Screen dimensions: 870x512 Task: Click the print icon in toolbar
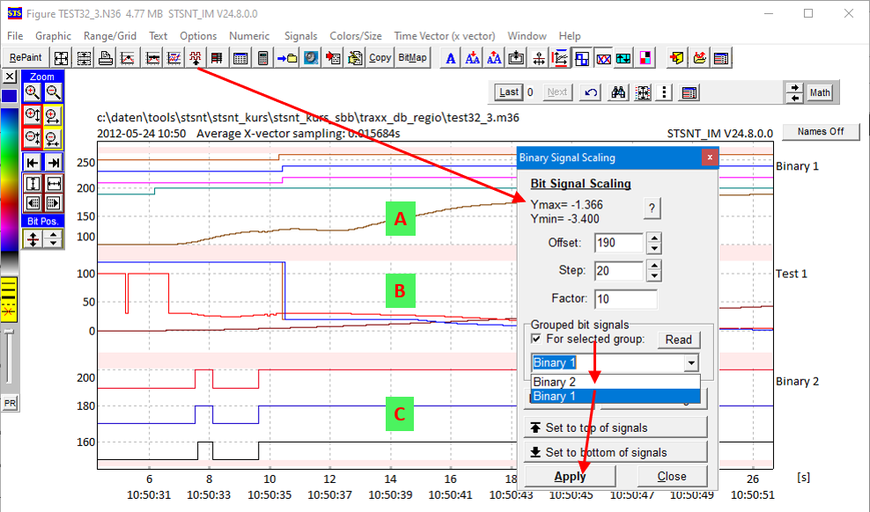tap(105, 58)
